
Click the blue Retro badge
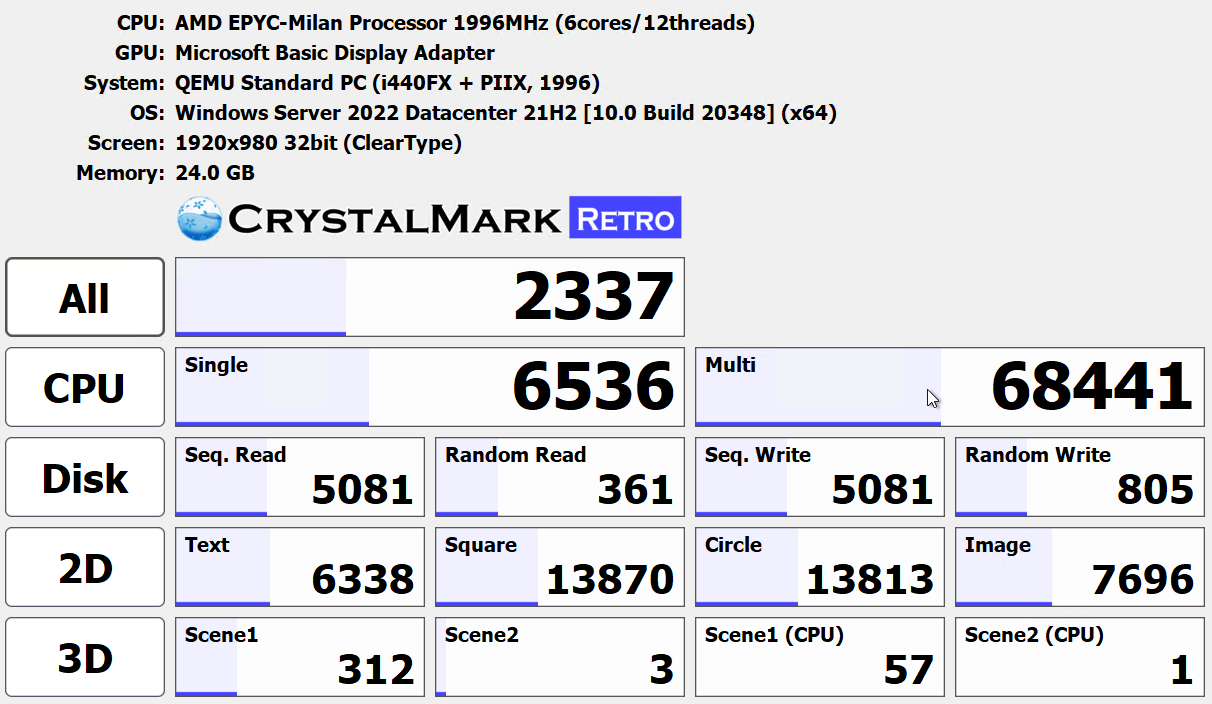tap(625, 218)
